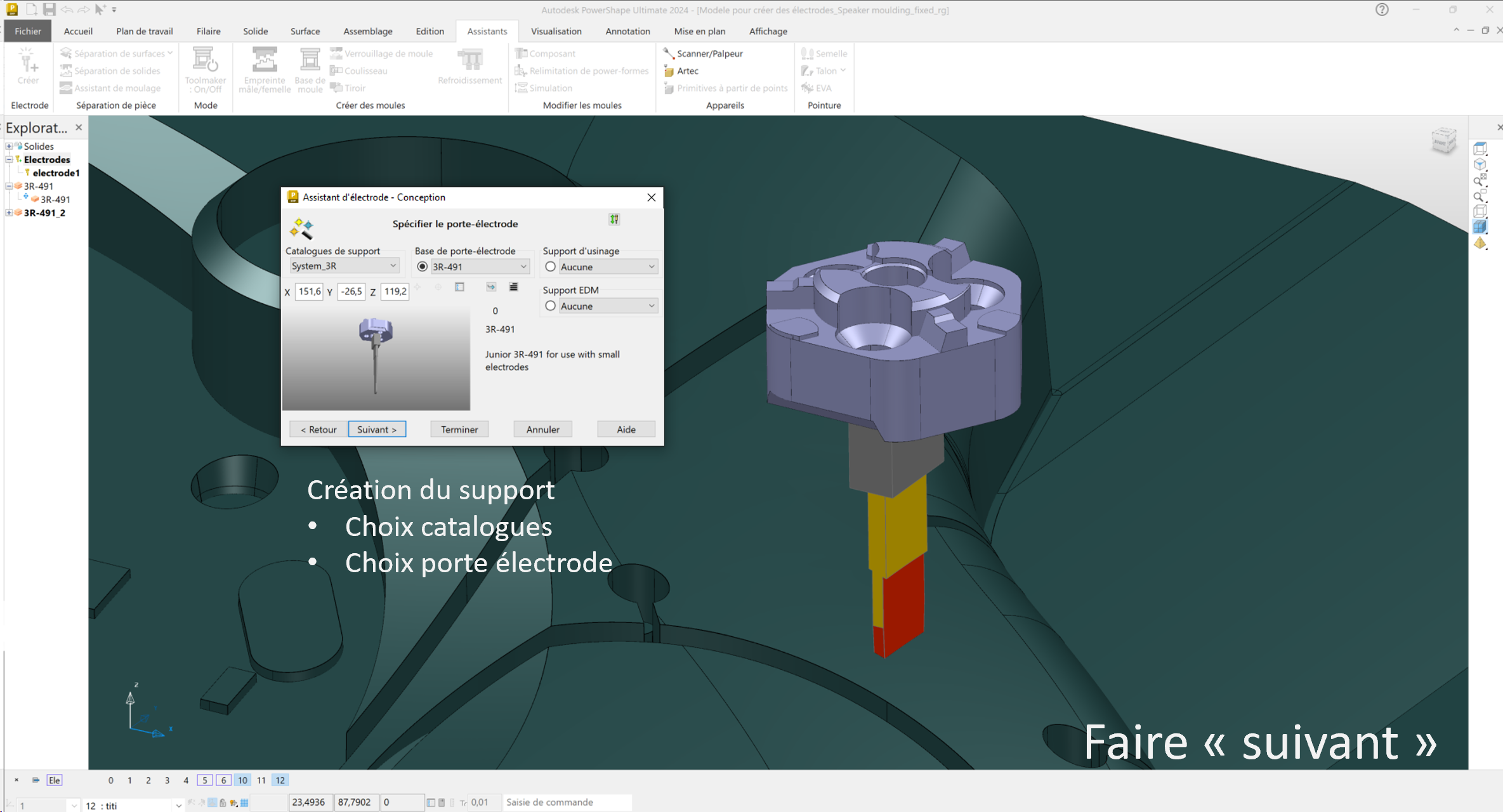Open the Fichier menu
Viewport: 1503px width, 812px height.
(x=27, y=31)
